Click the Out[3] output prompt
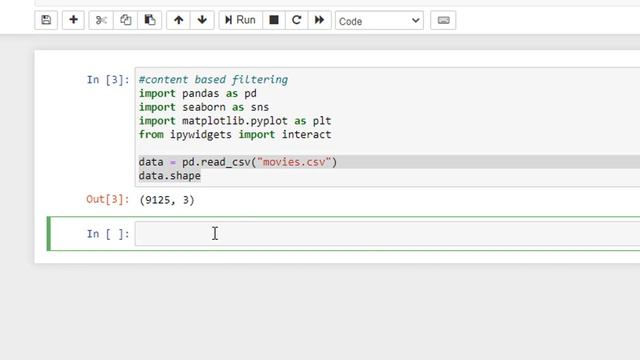The width and height of the screenshot is (640, 360). pos(108,199)
